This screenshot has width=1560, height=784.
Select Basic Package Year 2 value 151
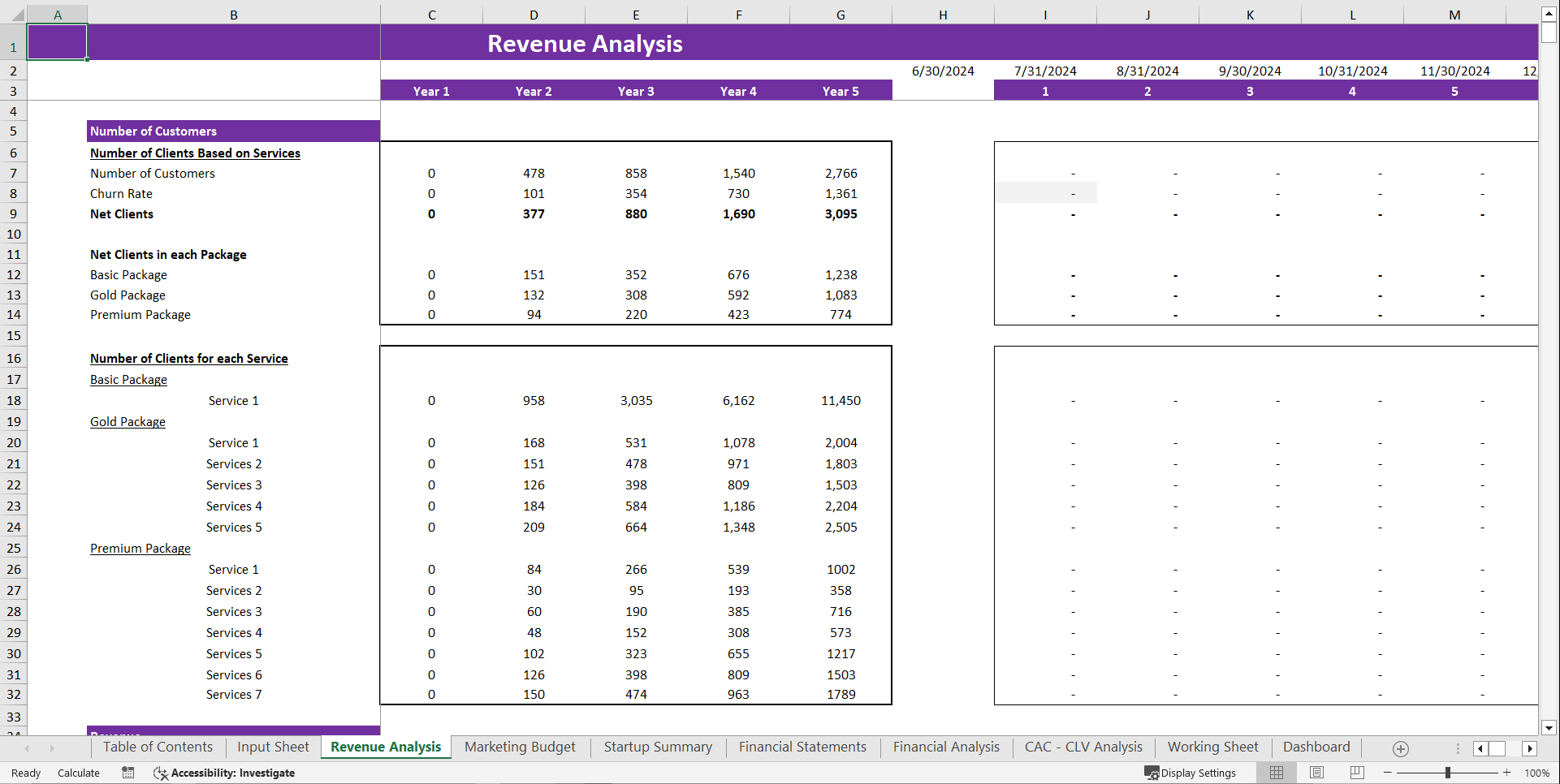pyautogui.click(x=534, y=274)
